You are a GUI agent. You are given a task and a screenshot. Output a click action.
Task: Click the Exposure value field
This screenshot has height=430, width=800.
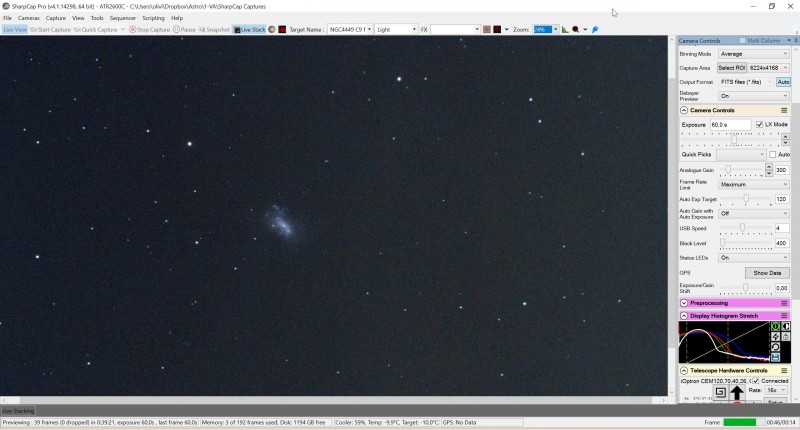[731, 124]
